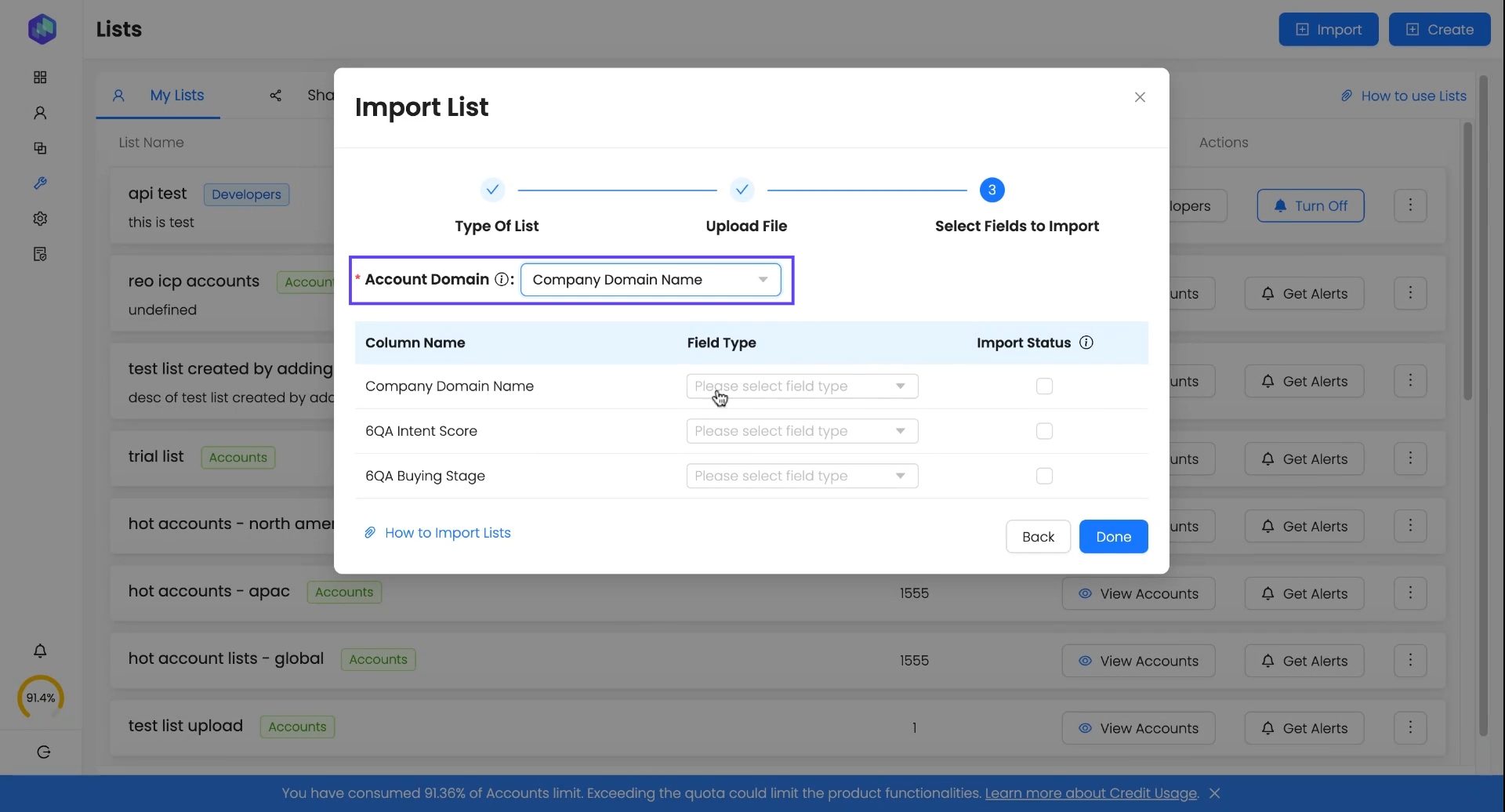The image size is (1505, 812).
Task: Click the dashboard grid icon in sidebar
Action: tap(40, 78)
